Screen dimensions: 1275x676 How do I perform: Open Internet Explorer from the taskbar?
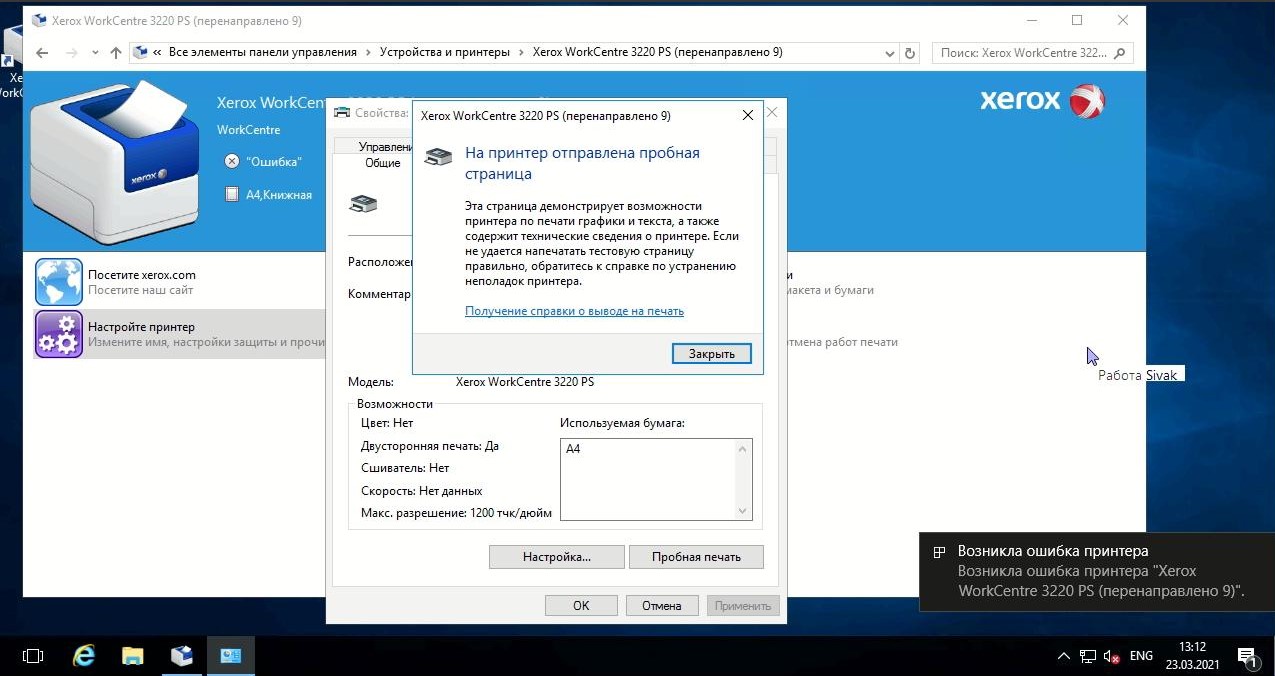pyautogui.click(x=85, y=656)
